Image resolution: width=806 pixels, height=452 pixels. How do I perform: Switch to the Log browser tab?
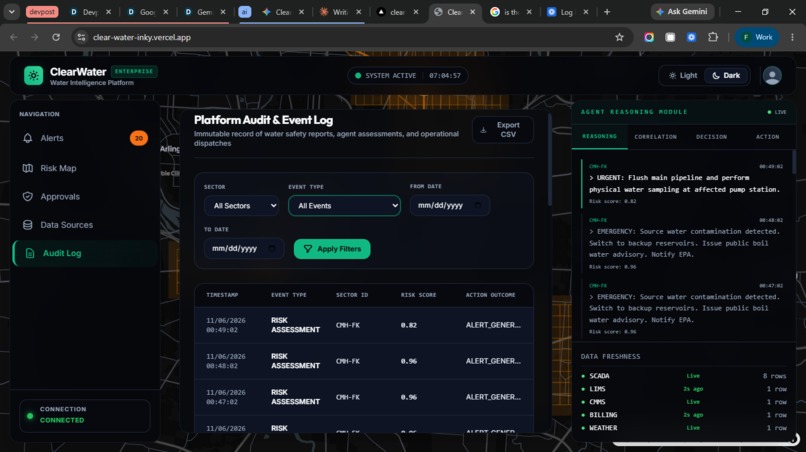[x=566, y=12]
